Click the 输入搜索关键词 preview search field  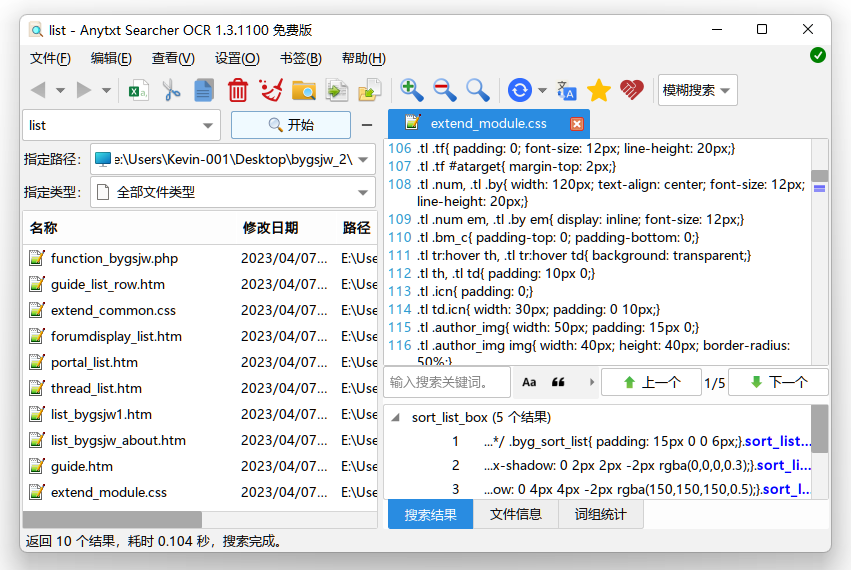coord(447,382)
